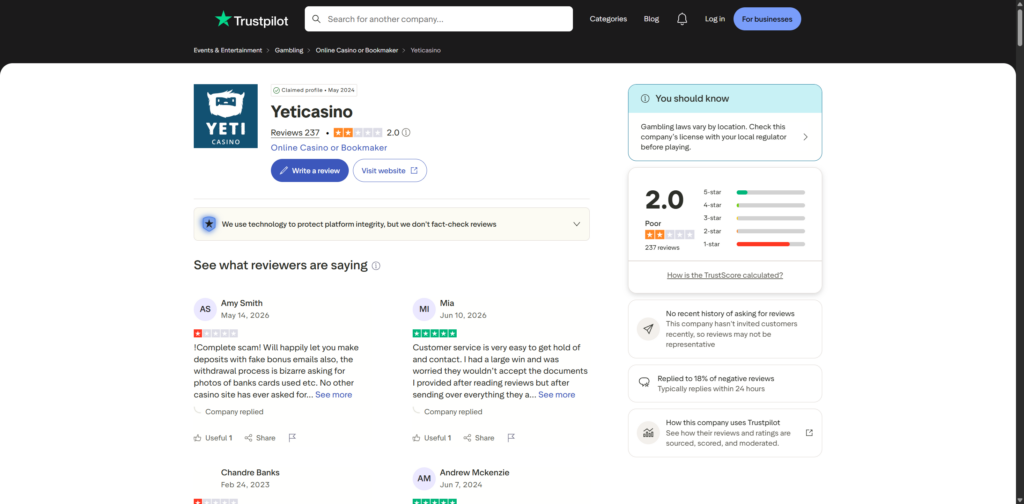Go to Online Casino or Bookmaker breadcrumb

click(x=357, y=50)
